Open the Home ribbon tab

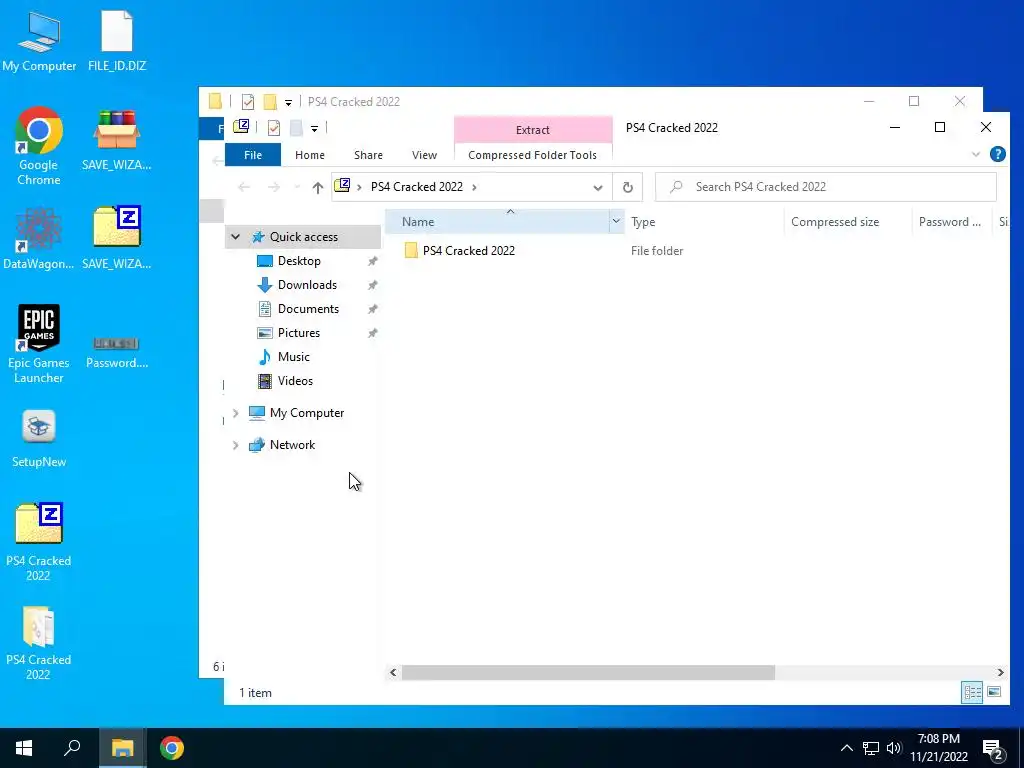(310, 155)
